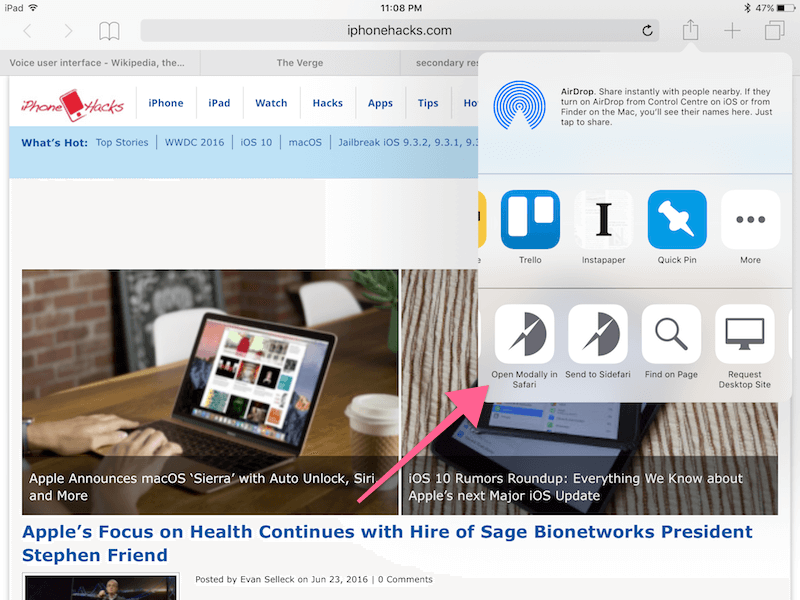800x600 pixels.
Task: Select Find on Page action
Action: (x=671, y=334)
